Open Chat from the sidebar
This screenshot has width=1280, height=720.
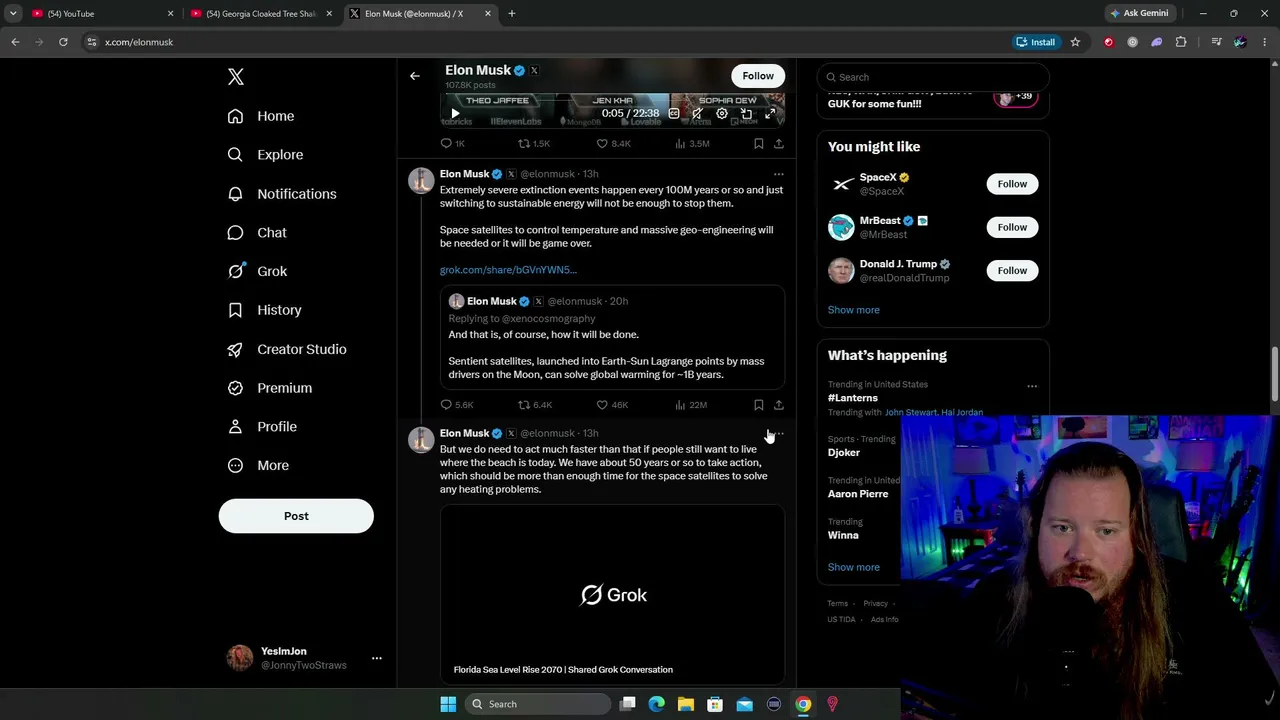tap(257, 233)
